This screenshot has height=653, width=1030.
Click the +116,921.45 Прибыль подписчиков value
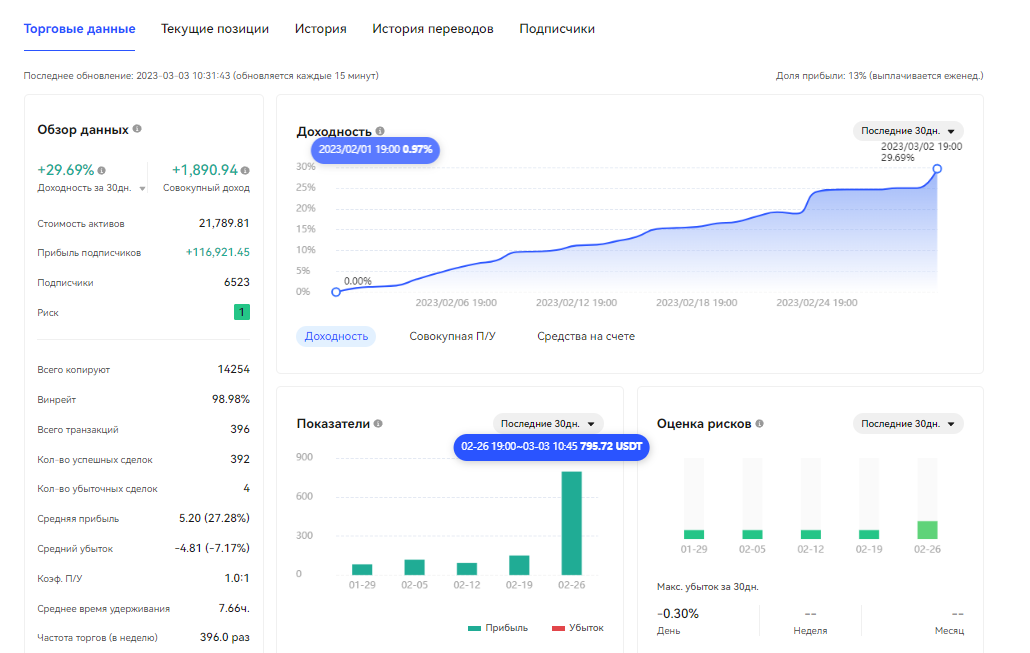[x=217, y=252]
